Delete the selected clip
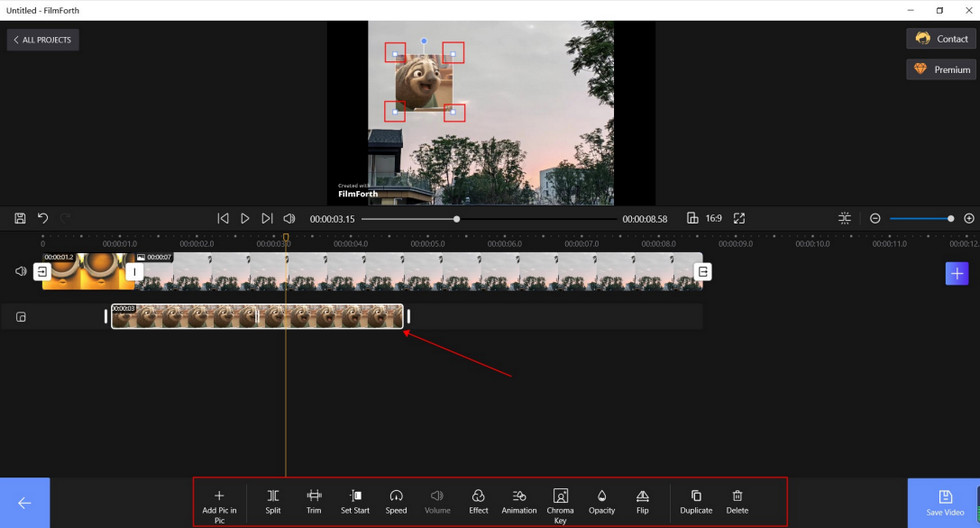The height and width of the screenshot is (528, 980). tap(738, 502)
